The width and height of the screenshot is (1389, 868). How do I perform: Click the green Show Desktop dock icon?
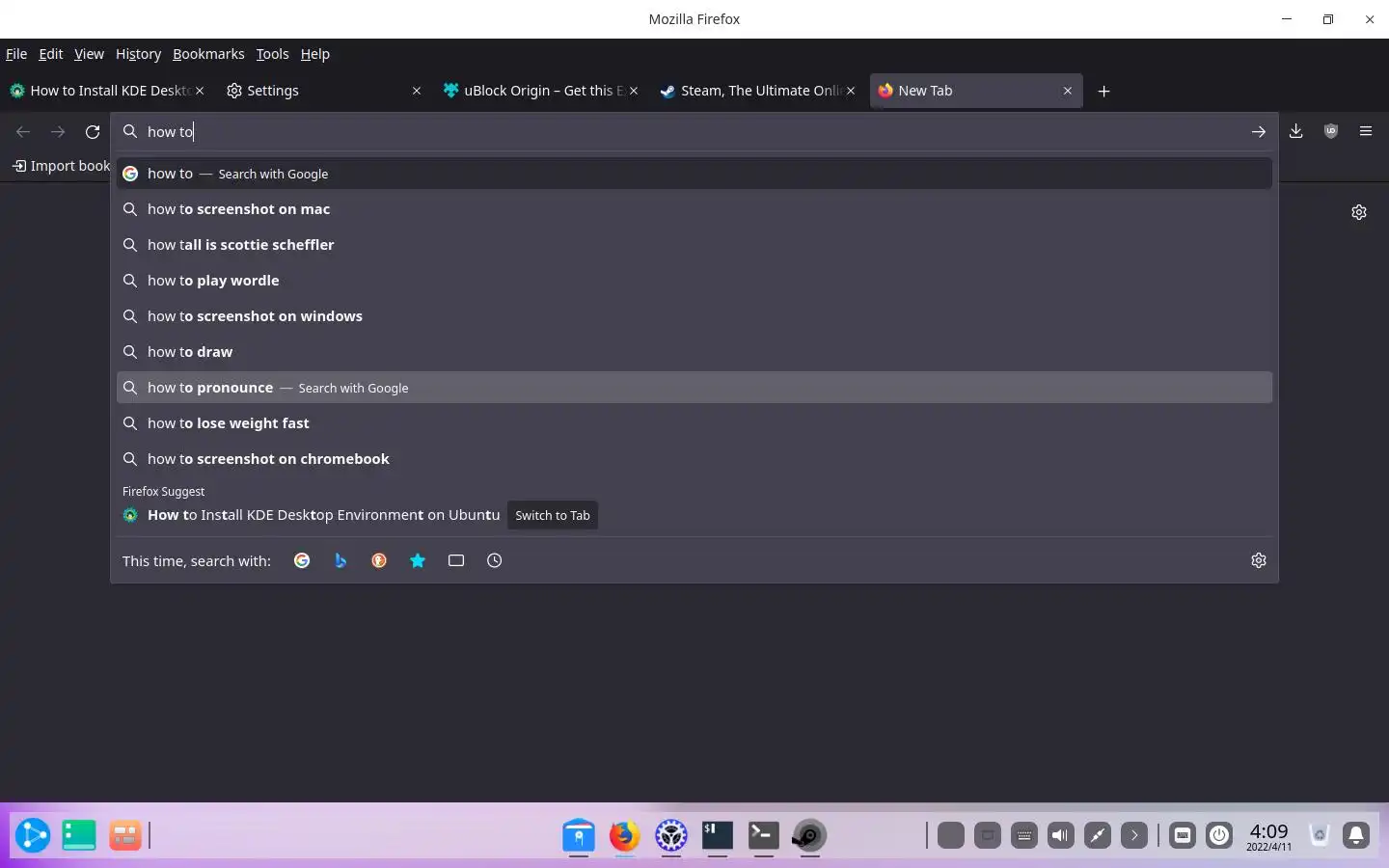tap(79, 835)
